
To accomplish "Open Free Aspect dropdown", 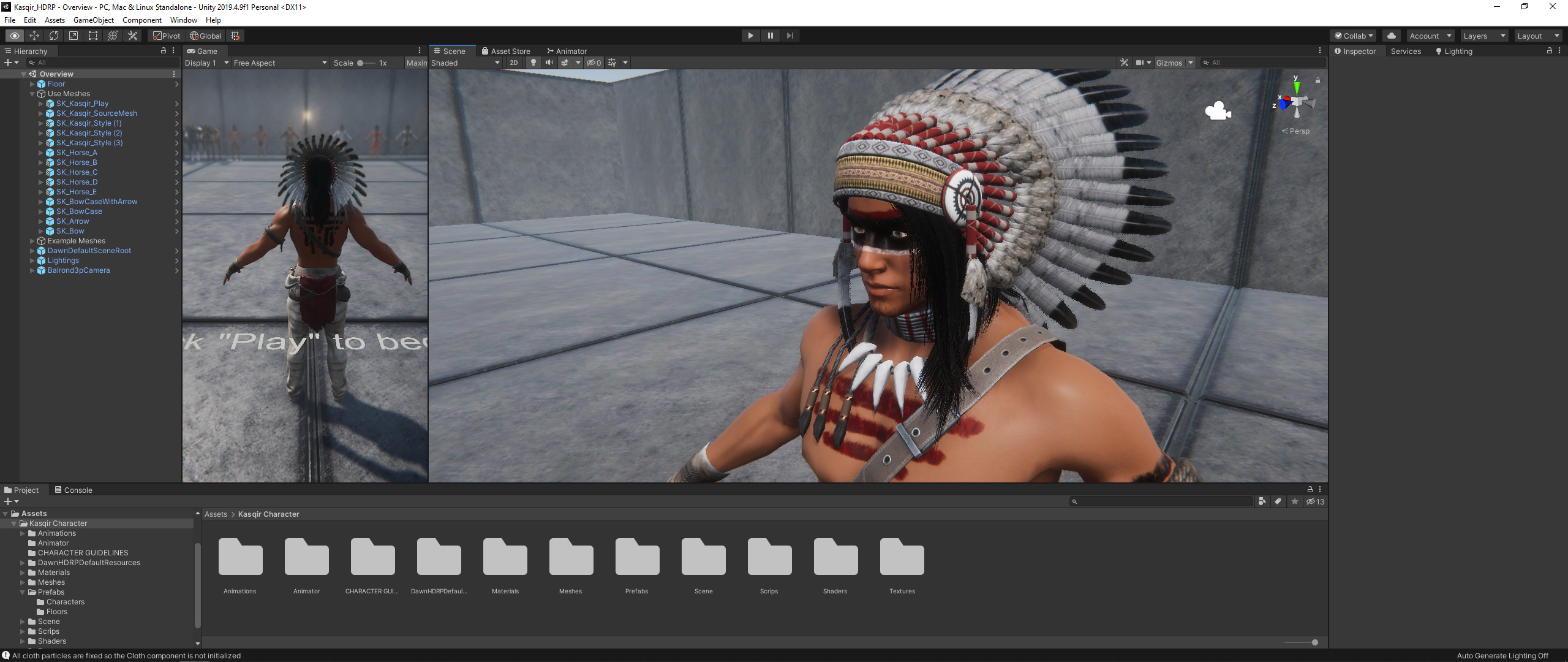I will tap(280, 63).
